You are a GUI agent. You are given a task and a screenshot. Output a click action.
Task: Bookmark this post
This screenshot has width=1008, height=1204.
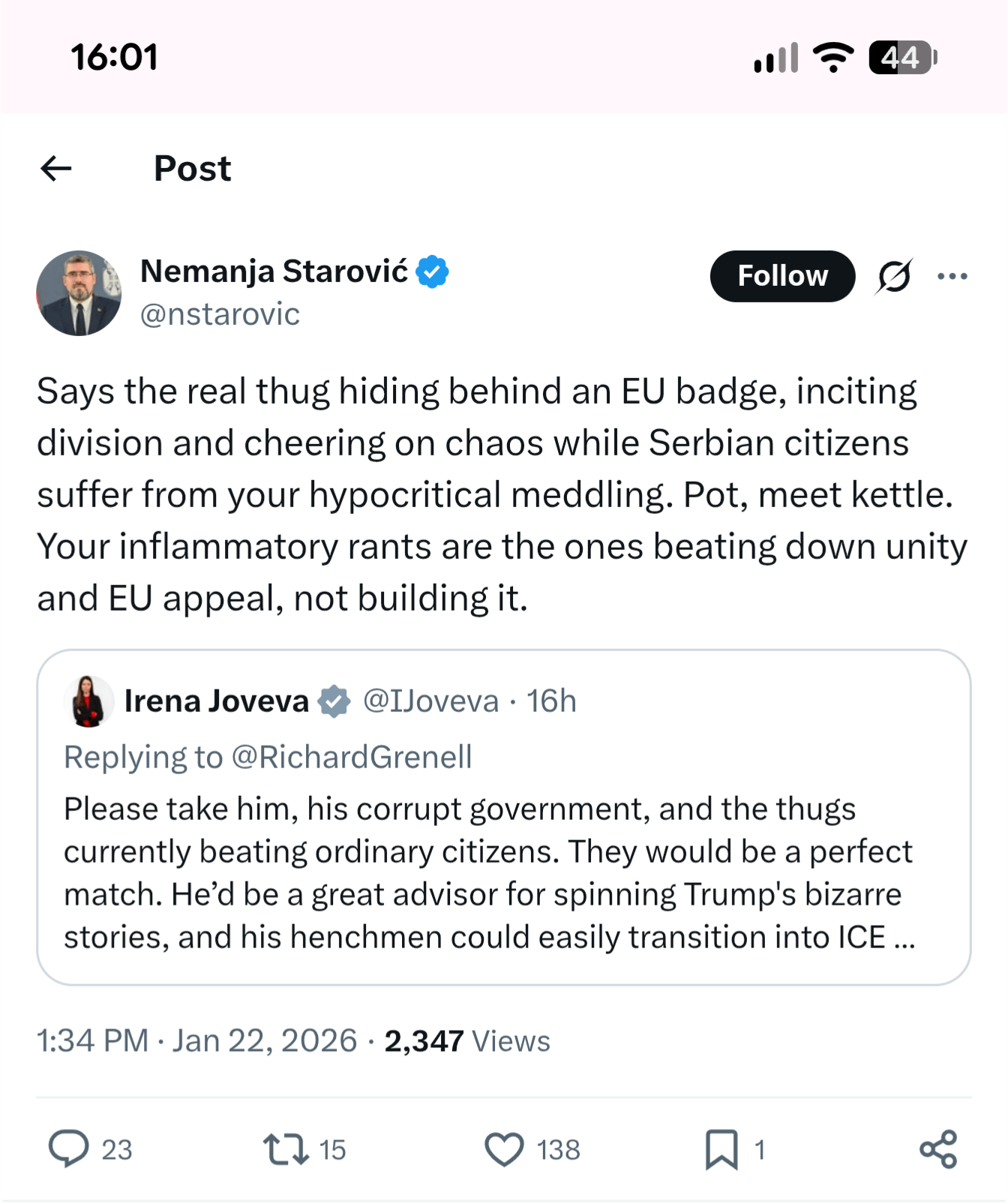721,1149
